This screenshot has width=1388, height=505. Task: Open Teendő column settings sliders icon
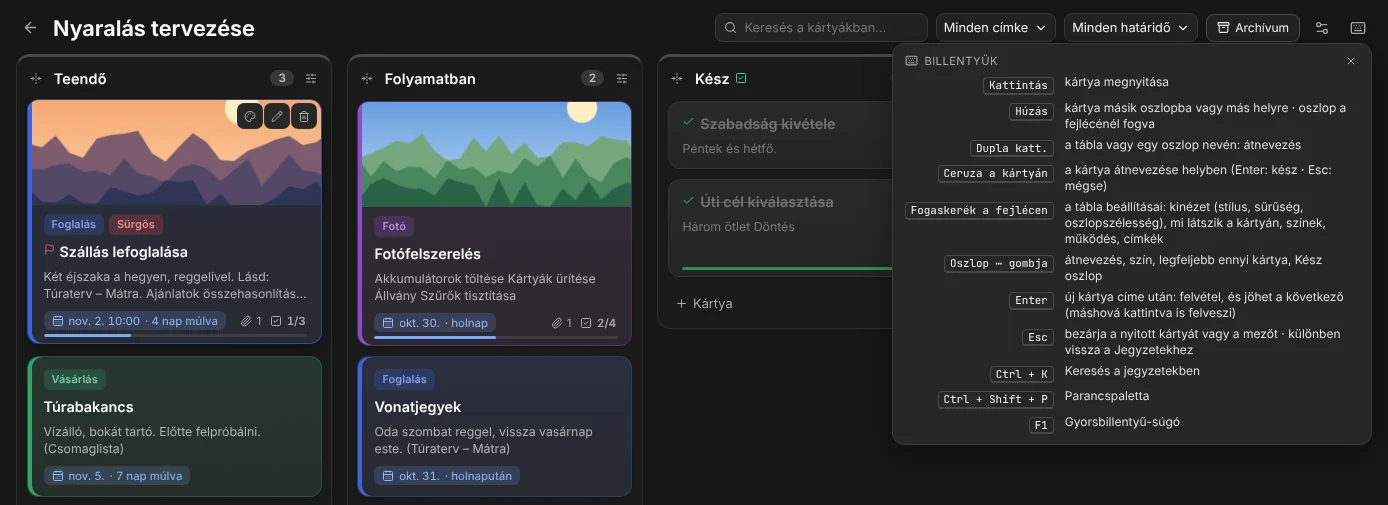[311, 78]
